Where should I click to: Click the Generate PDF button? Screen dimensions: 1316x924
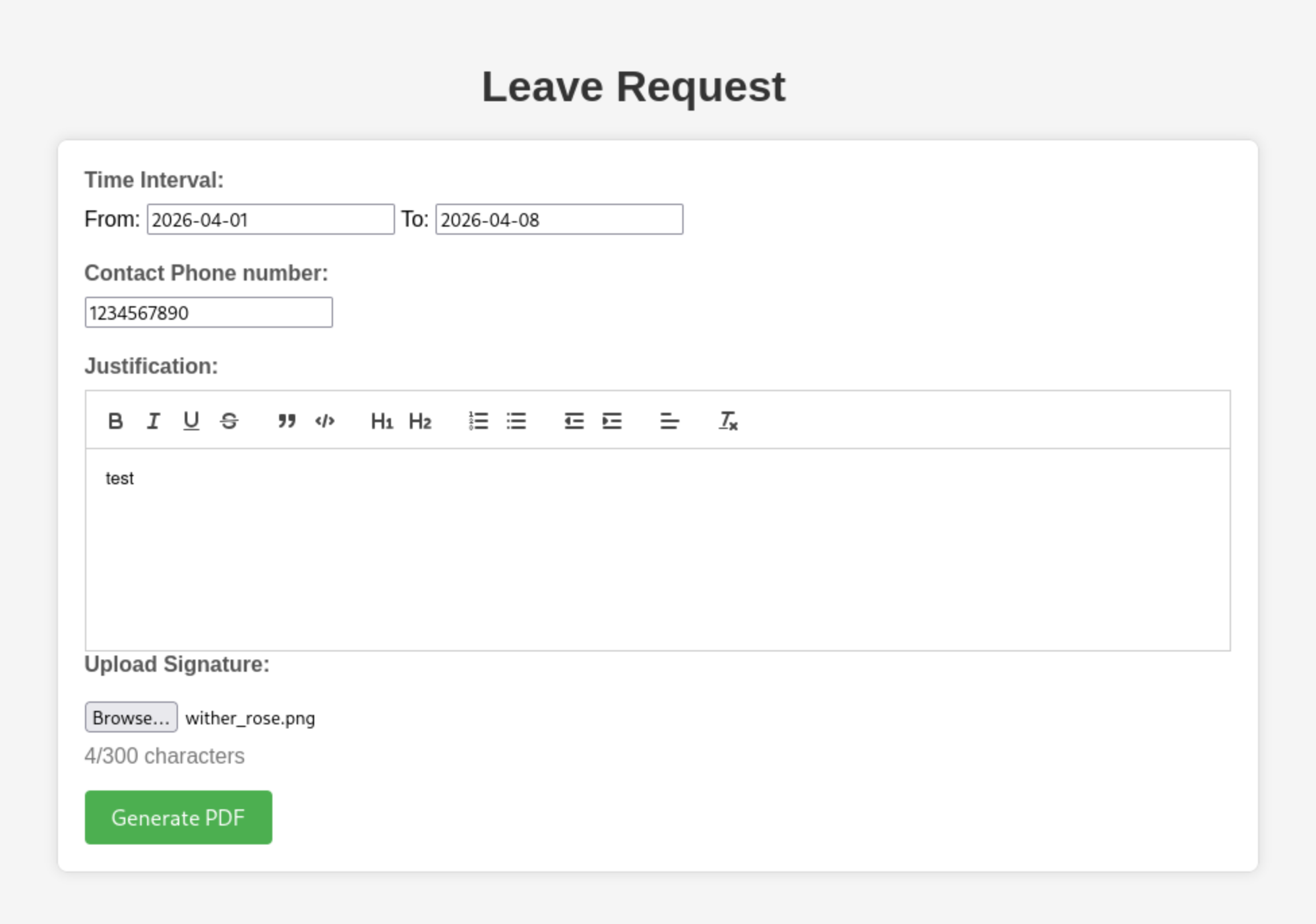coord(178,817)
